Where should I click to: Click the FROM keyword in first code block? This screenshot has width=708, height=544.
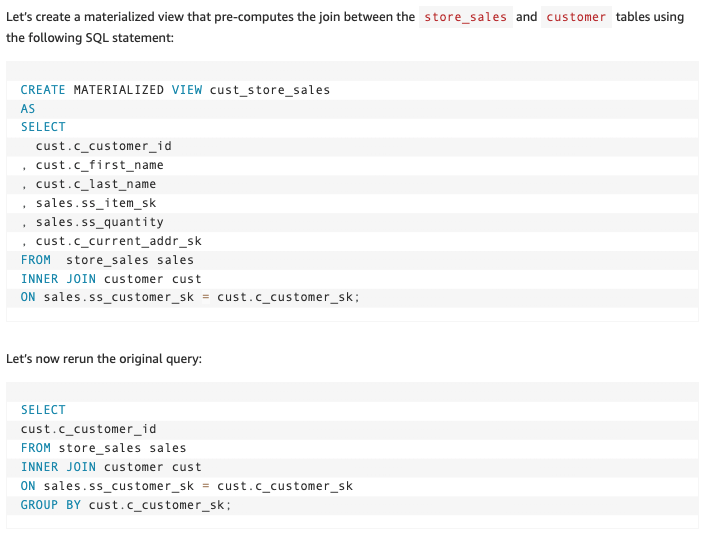pos(36,260)
